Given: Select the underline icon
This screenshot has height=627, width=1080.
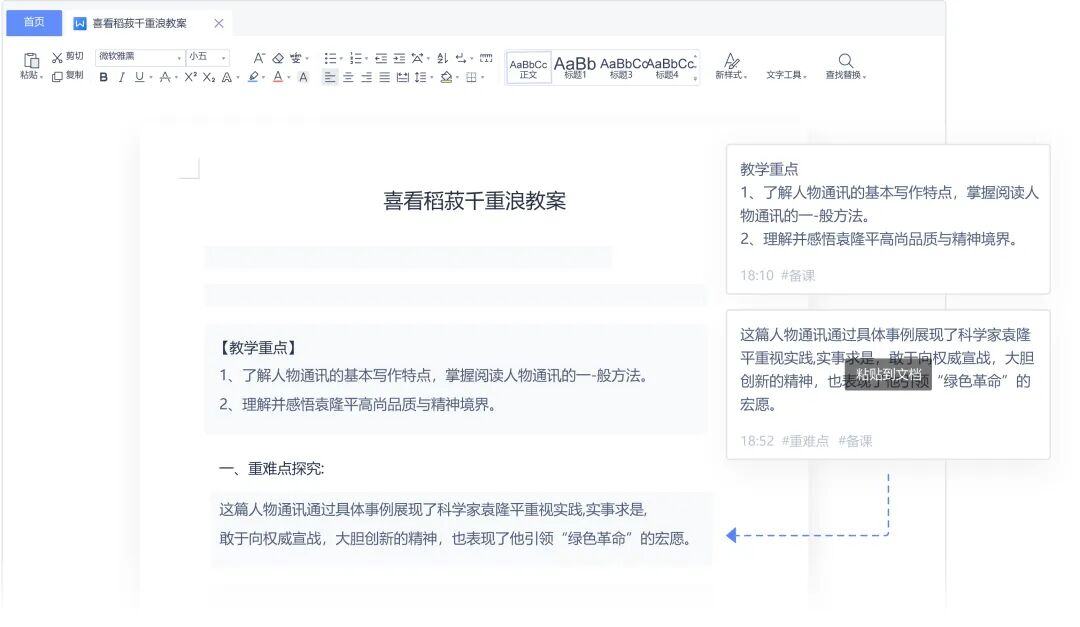Looking at the screenshot, I should (x=137, y=77).
